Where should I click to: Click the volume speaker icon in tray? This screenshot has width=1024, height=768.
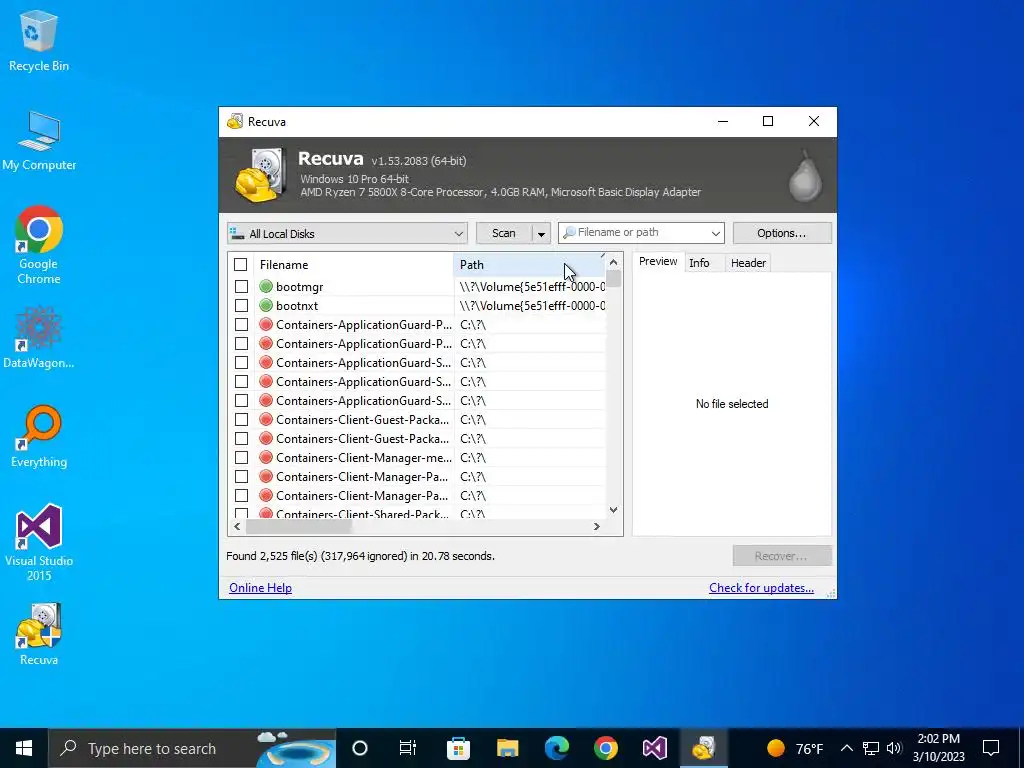[894, 748]
